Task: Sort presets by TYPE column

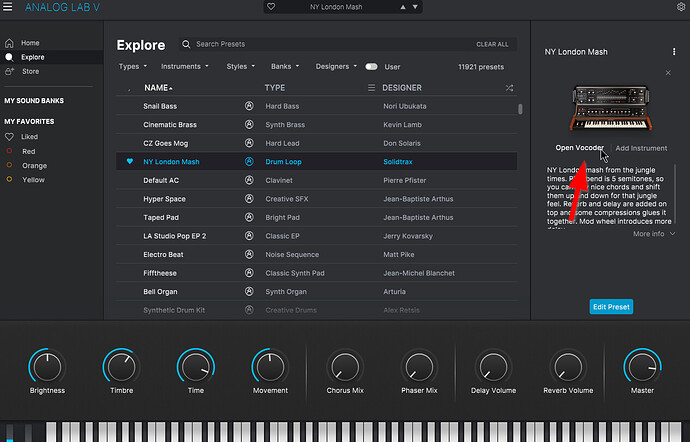Action: 275,88
